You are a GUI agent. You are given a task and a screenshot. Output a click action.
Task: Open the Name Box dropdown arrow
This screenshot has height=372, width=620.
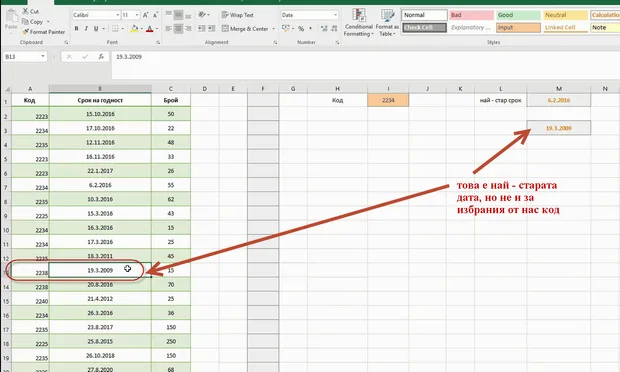click(x=43, y=57)
